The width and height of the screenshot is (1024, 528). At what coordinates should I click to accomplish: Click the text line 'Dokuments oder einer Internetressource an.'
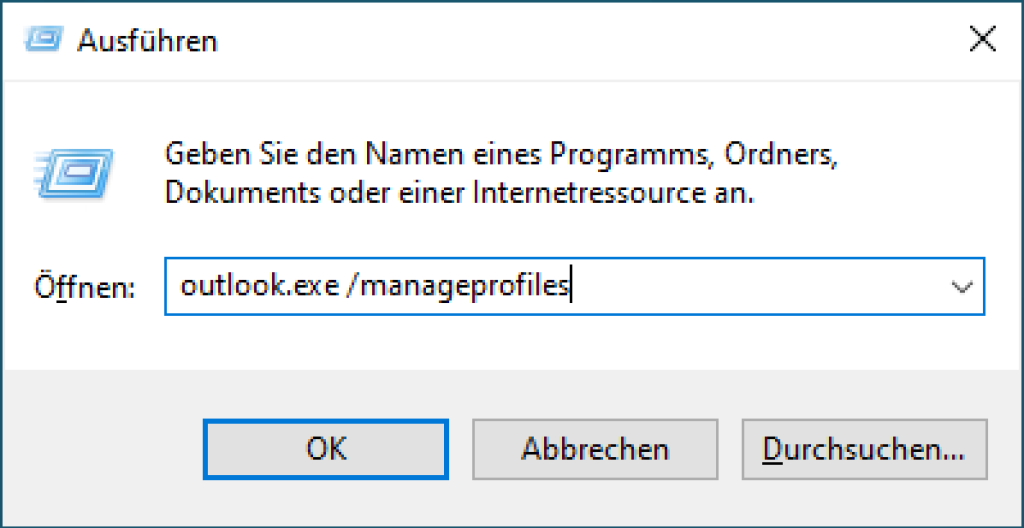(x=459, y=193)
